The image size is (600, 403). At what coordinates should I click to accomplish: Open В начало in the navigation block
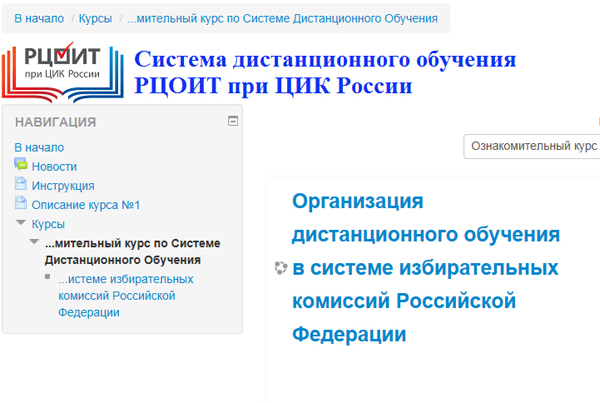39,147
